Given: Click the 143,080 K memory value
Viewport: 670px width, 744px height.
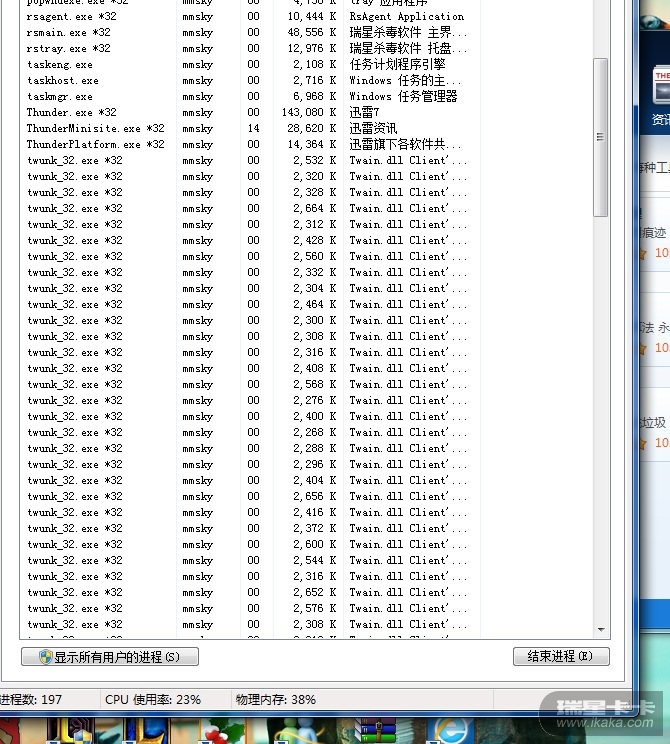Looking at the screenshot, I should (309, 112).
